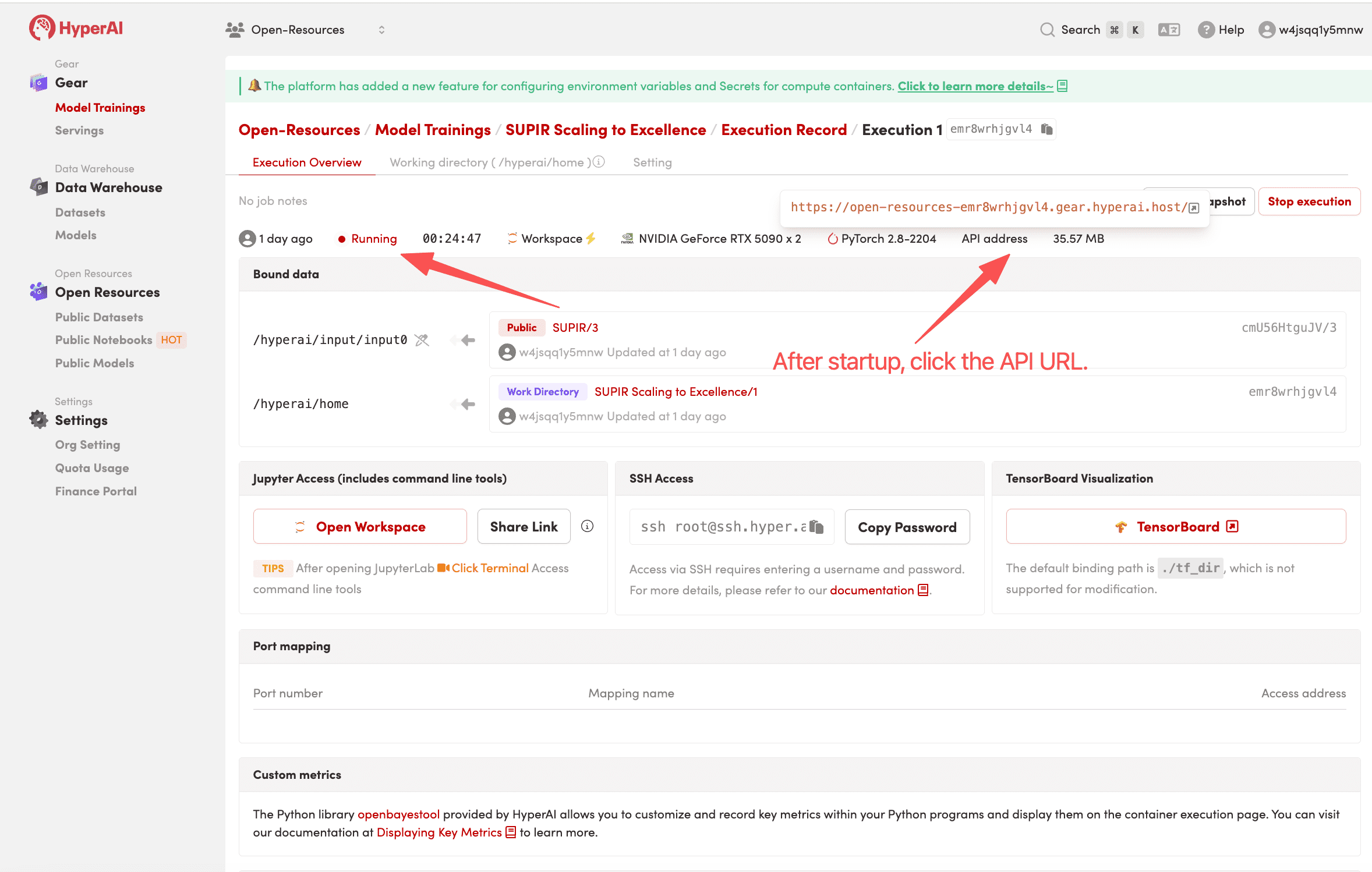Open the API URL open-resources-emr8wrhjgvl4 link
Screen dimensions: 1372x872
tap(988, 207)
